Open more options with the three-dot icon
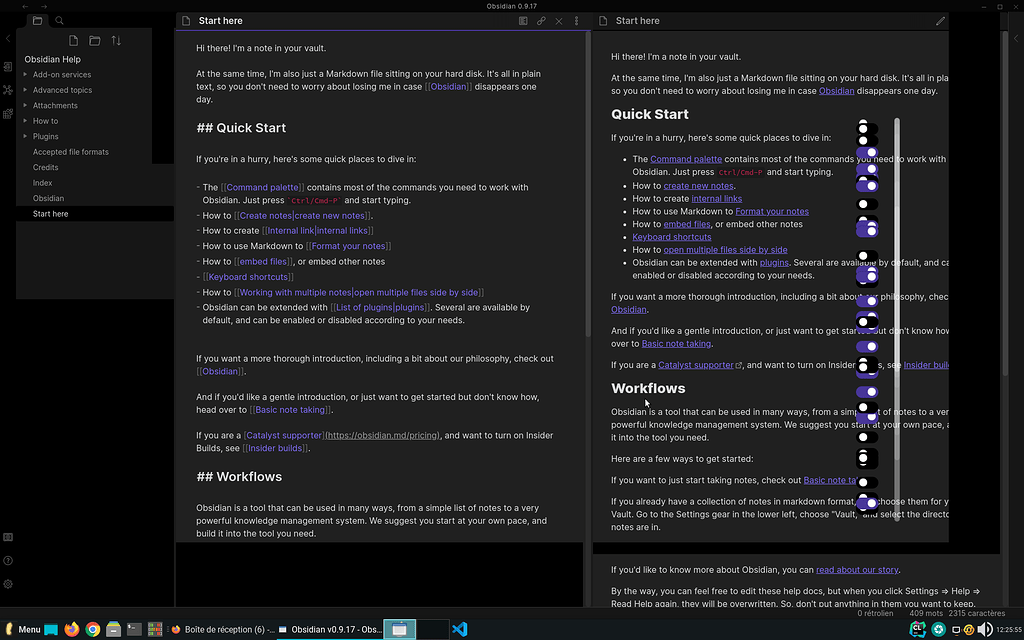 pyautogui.click(x=575, y=20)
